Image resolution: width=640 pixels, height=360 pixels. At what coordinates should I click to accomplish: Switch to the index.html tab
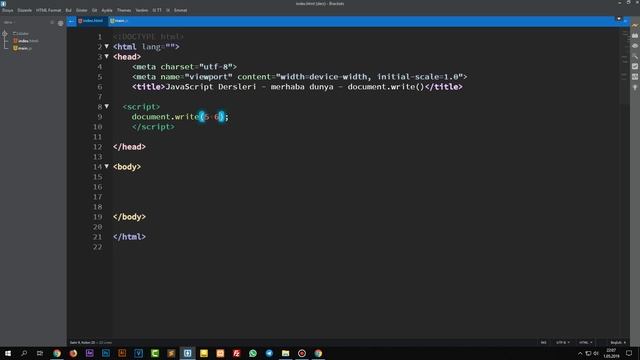(91, 21)
